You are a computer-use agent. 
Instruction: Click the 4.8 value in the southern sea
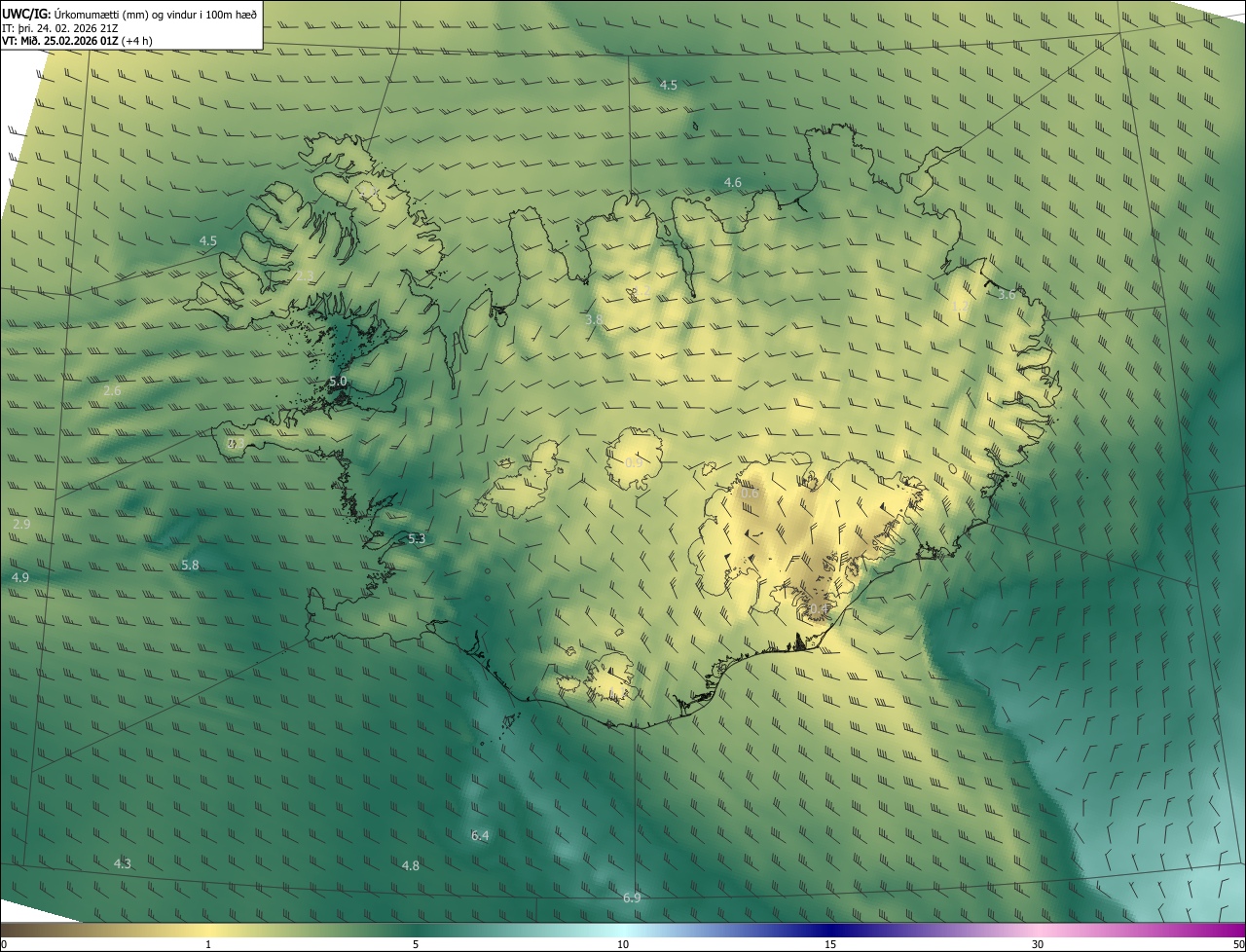pyautogui.click(x=411, y=865)
